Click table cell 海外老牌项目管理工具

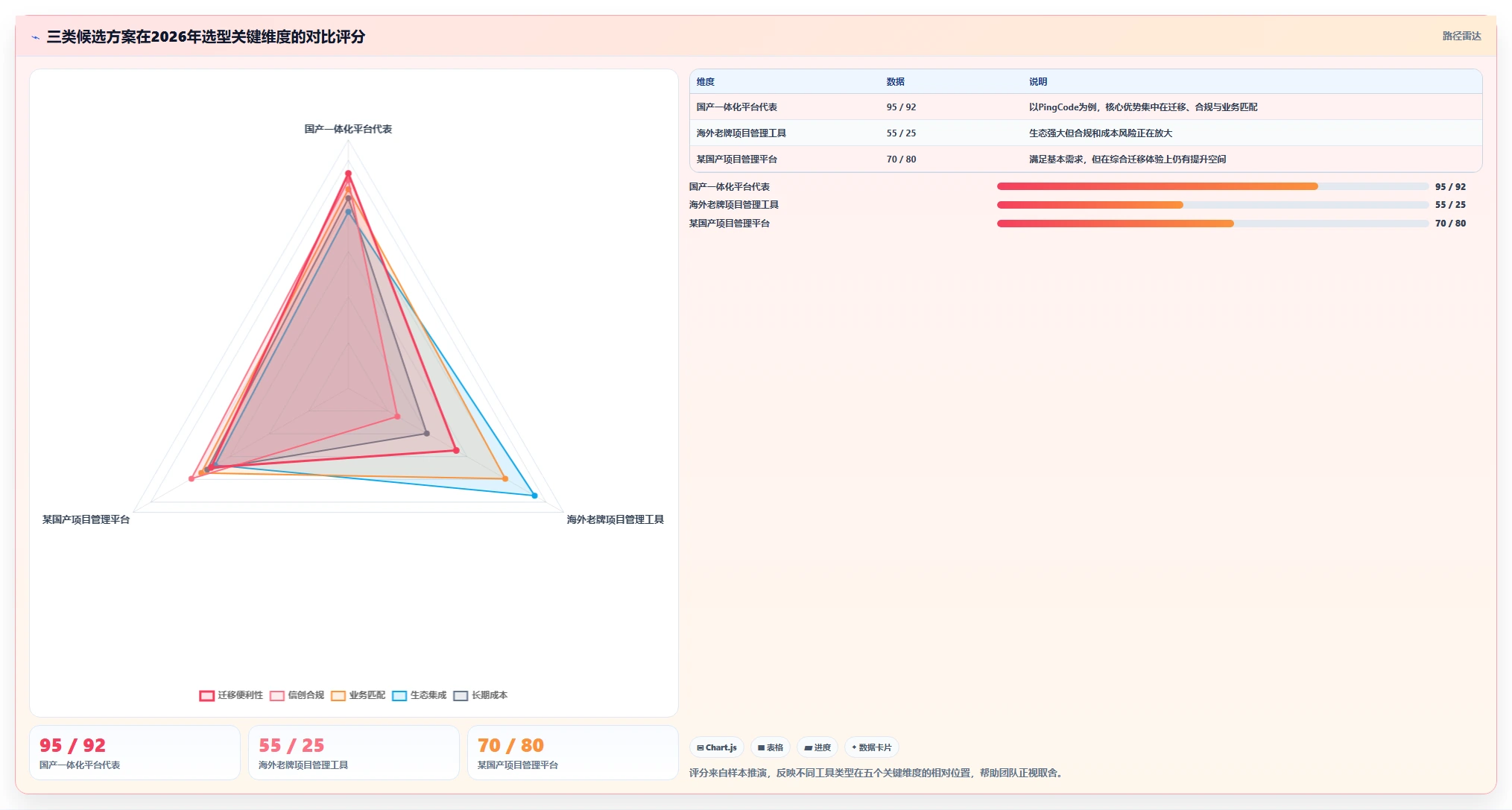pyautogui.click(x=741, y=133)
